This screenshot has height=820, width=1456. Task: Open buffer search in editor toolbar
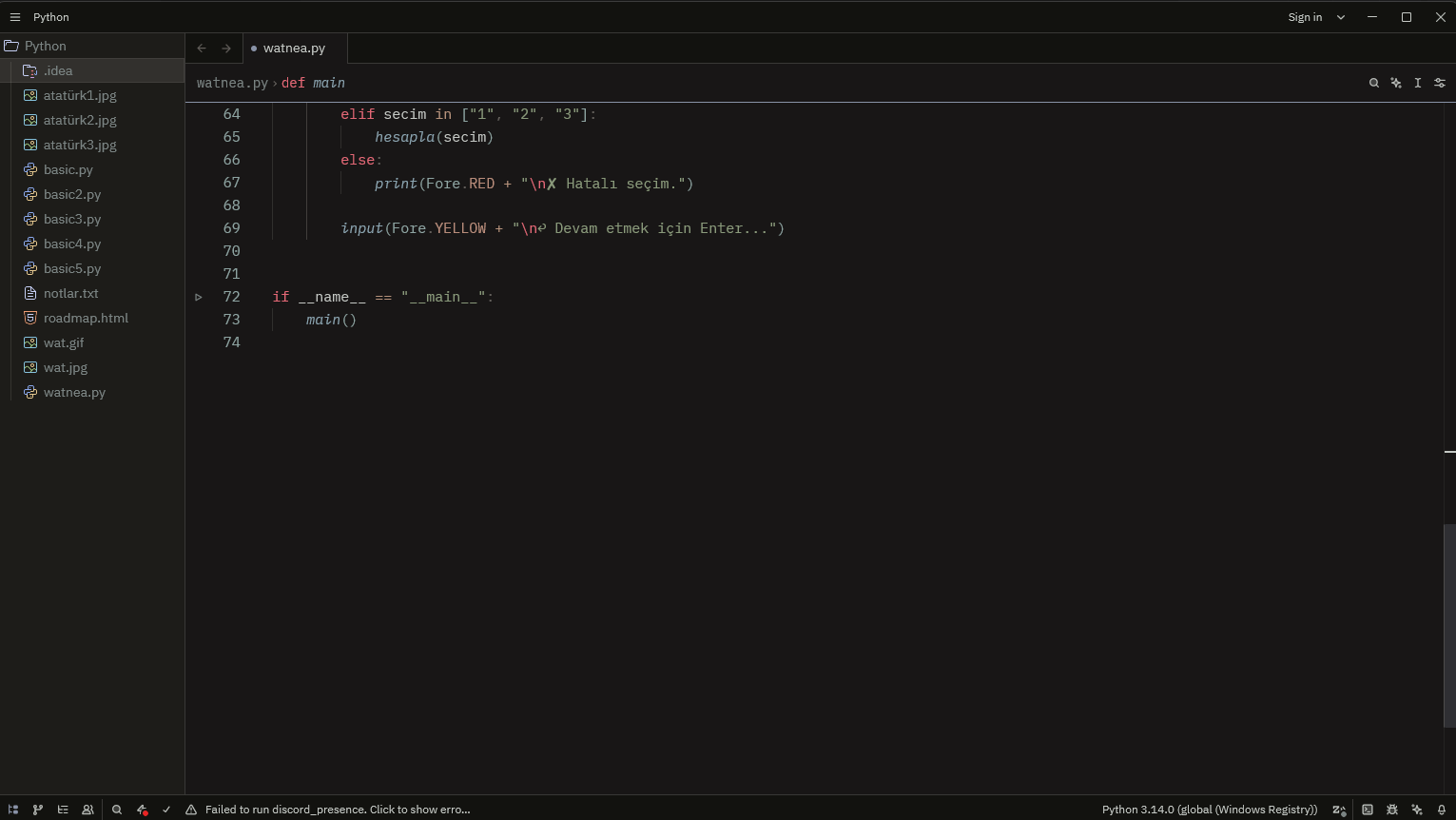1374,83
